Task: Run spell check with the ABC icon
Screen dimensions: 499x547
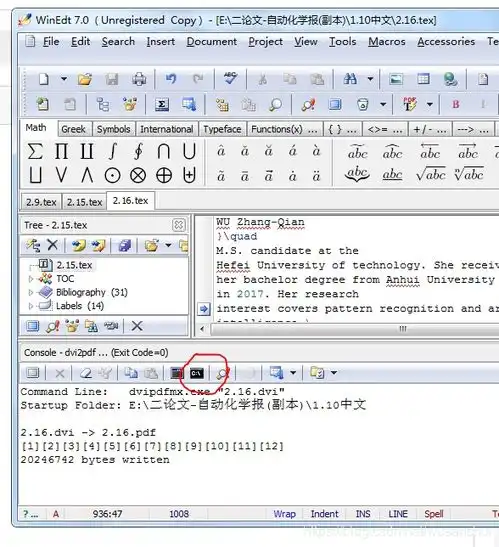Action: (x=230, y=78)
